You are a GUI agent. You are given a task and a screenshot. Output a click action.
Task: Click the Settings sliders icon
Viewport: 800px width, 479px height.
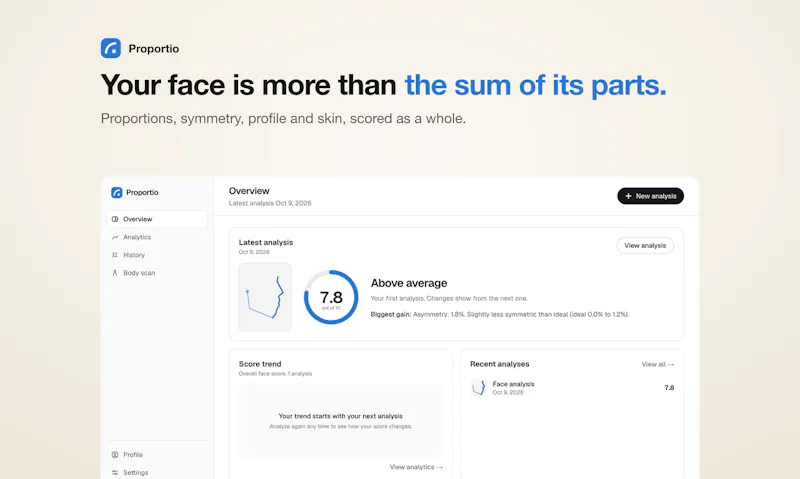pyautogui.click(x=115, y=472)
